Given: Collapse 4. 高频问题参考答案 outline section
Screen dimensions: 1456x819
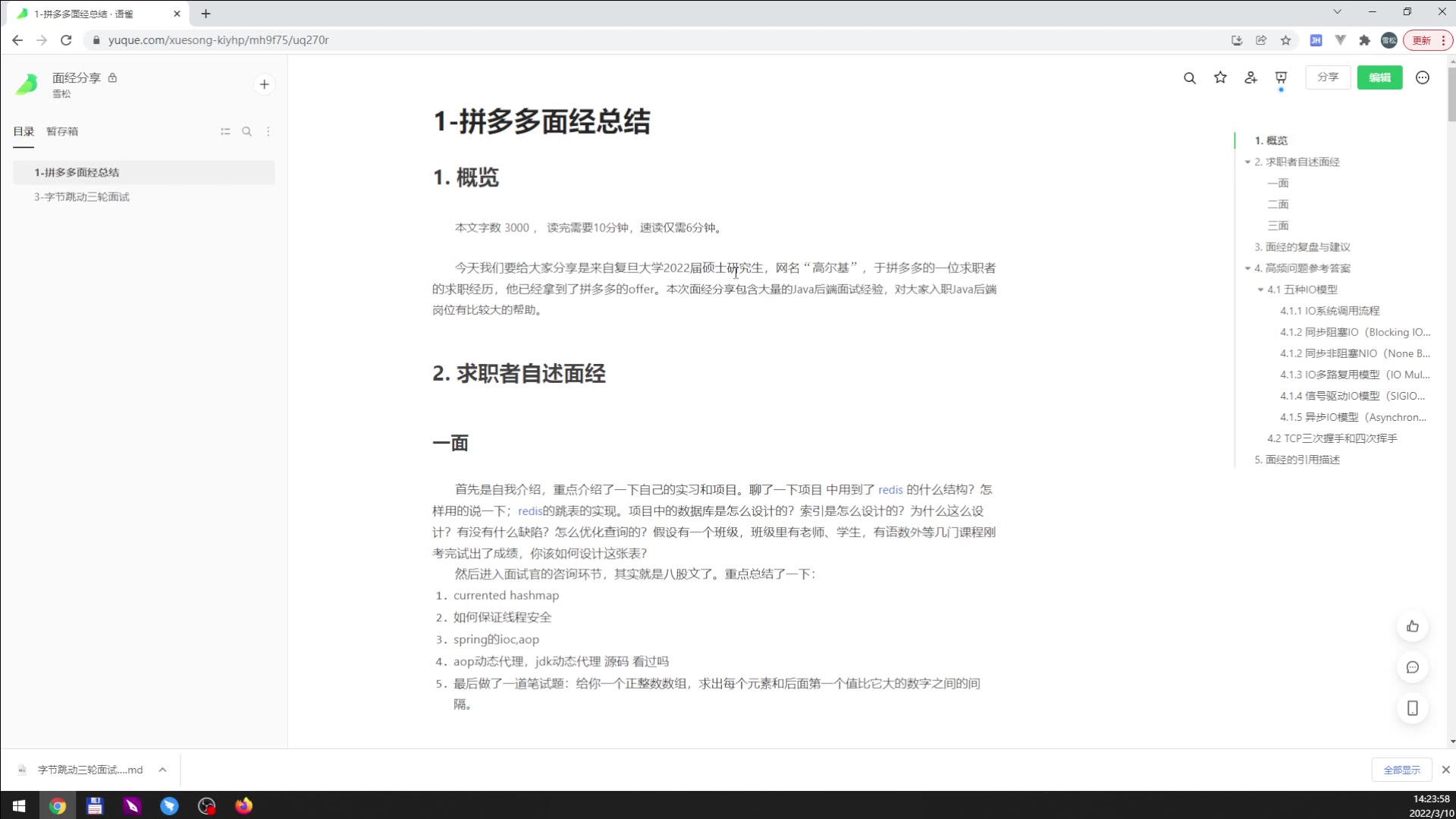Looking at the screenshot, I should (x=1247, y=268).
